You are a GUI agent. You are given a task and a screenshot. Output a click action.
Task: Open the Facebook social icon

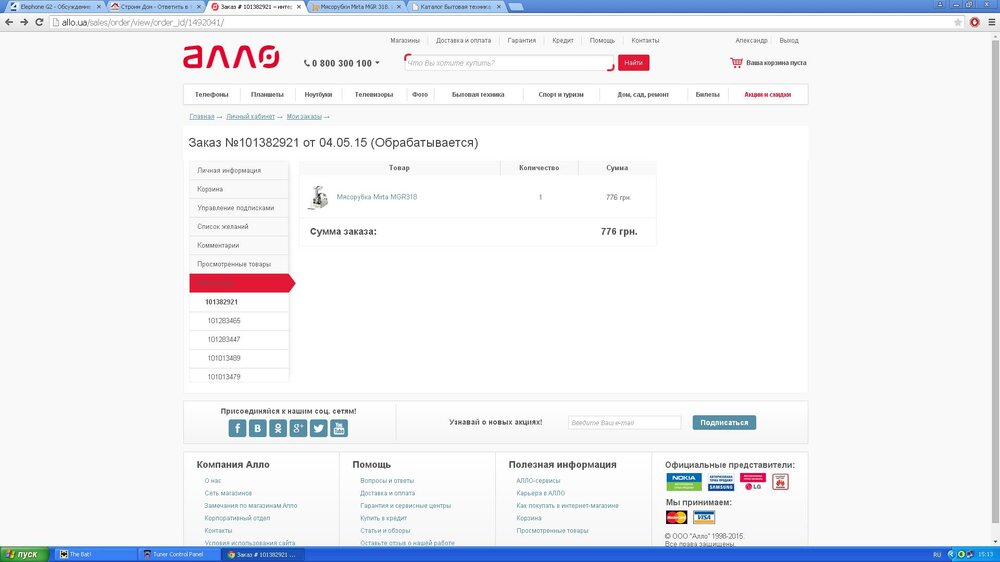coord(237,428)
